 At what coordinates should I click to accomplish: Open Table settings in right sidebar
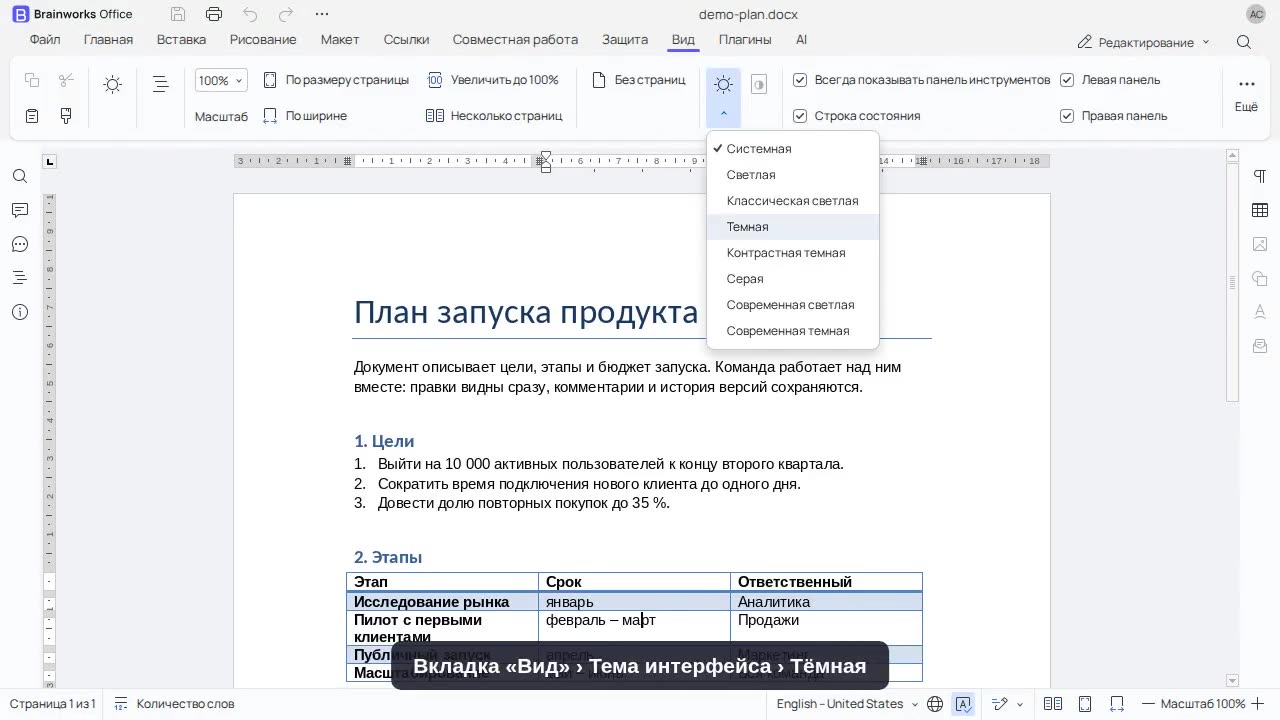(1260, 210)
